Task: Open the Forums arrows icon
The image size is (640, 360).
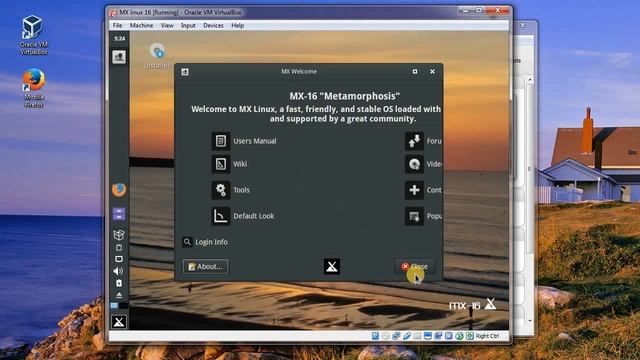Action: pos(414,141)
